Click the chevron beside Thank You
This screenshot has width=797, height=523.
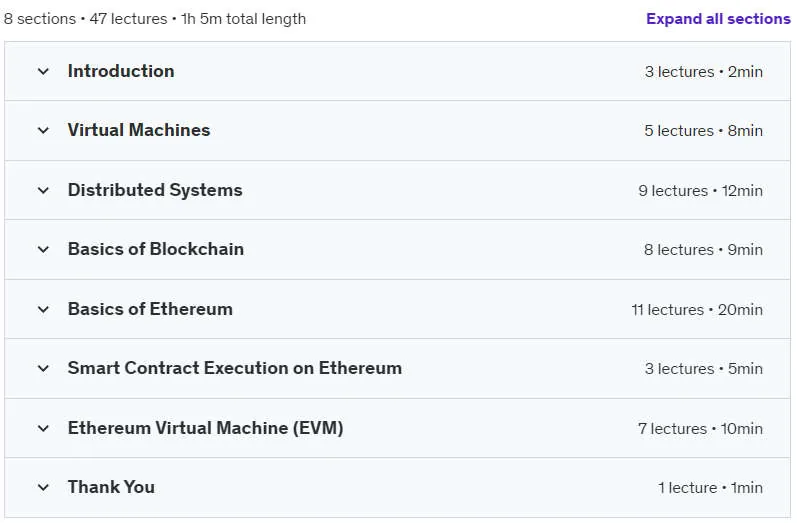point(43,487)
